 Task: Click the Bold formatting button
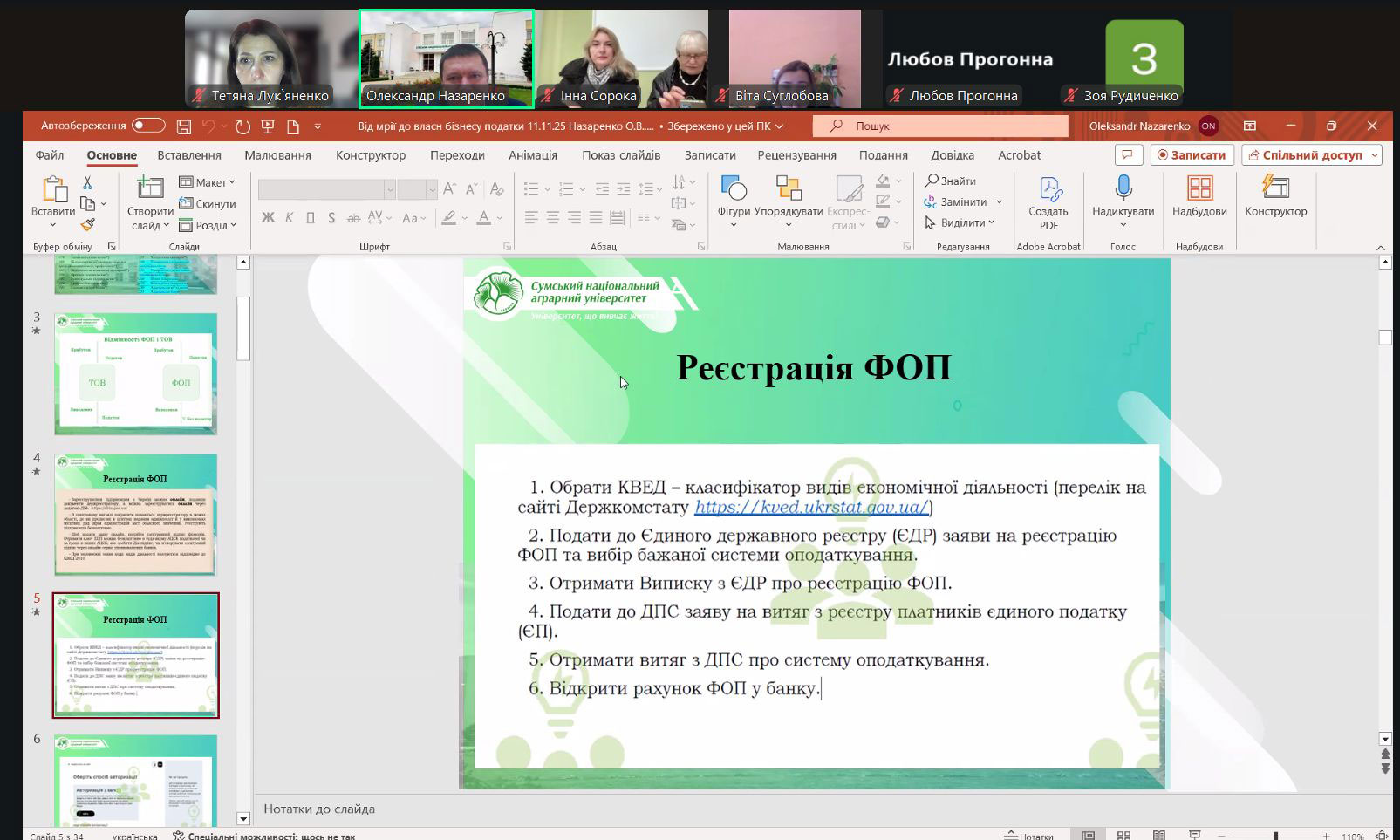click(268, 217)
